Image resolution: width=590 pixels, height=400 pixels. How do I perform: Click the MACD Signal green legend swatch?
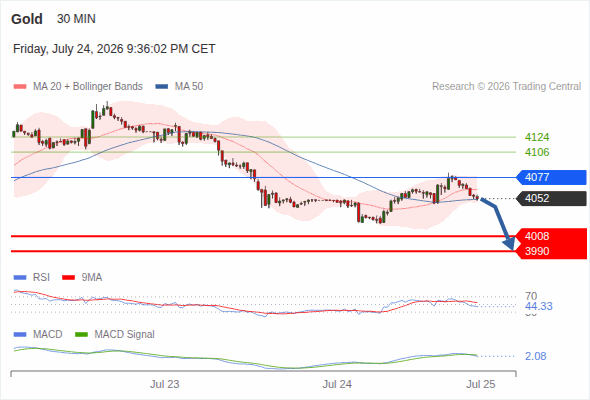point(81,335)
